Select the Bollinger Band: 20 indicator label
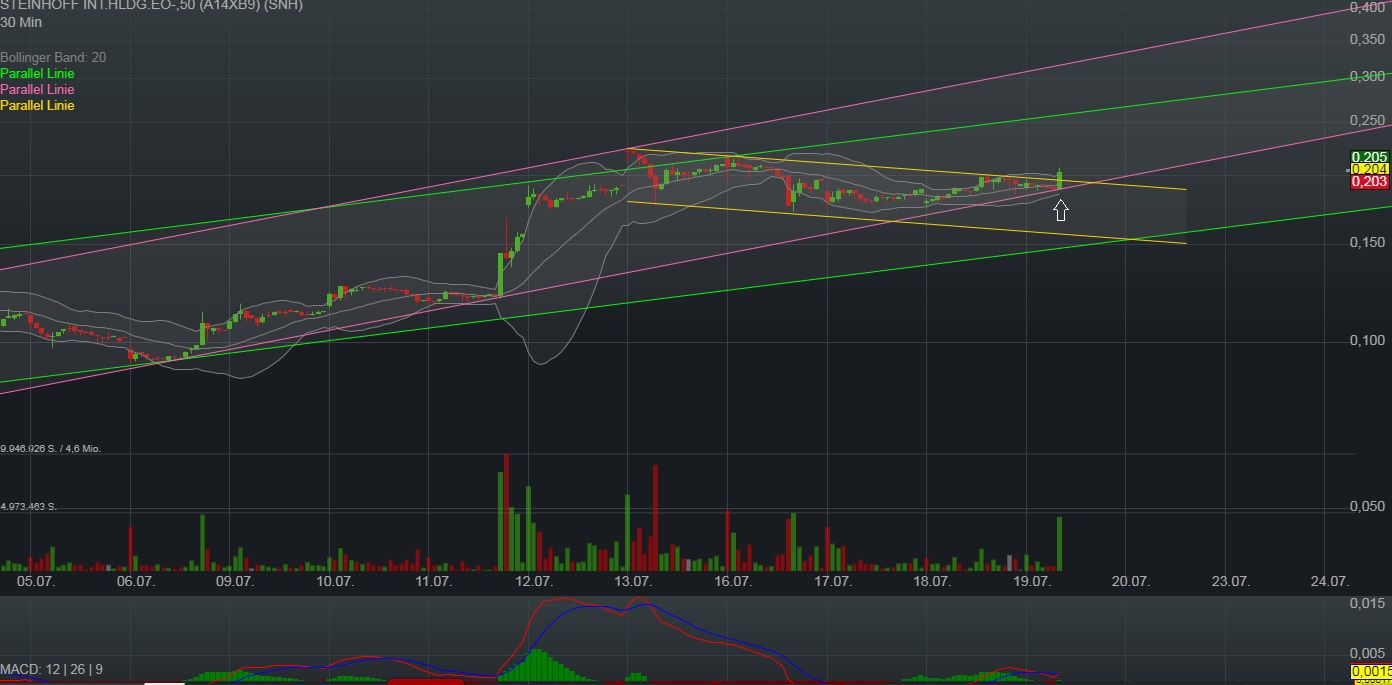Image resolution: width=1392 pixels, height=685 pixels. 54,57
